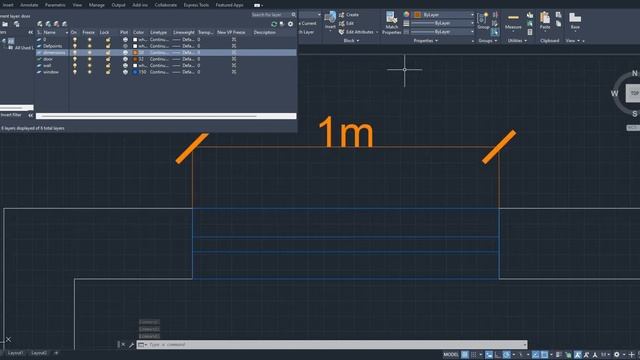Screen dimensions: 640x360
Task: Click the Edit block button
Action: click(x=347, y=23)
